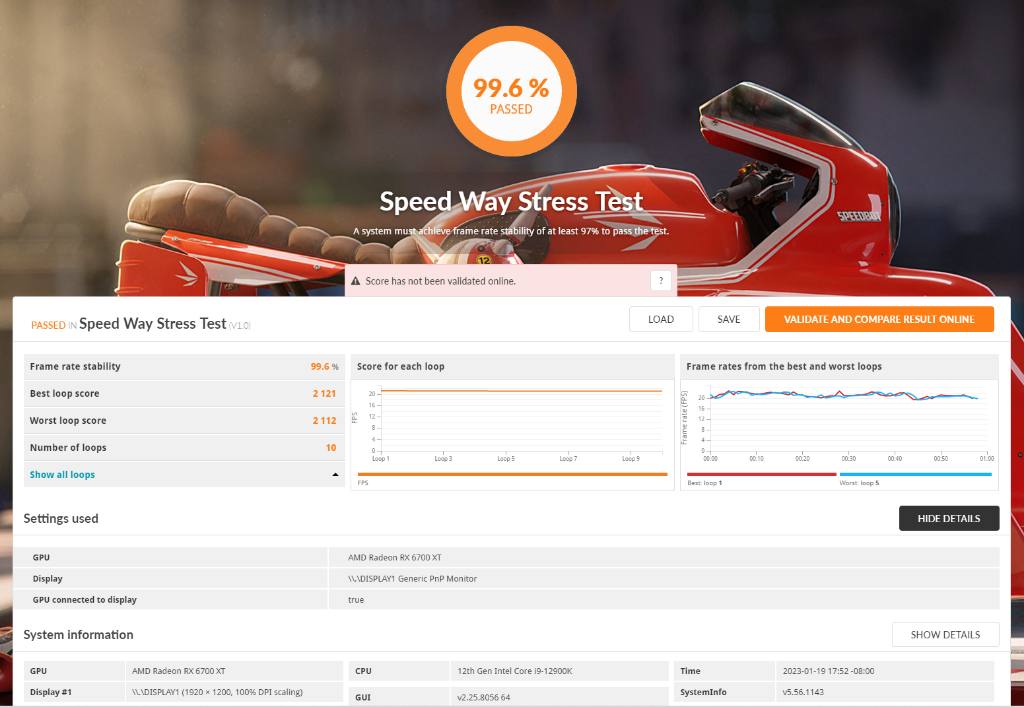Load a saved result with LOAD
This screenshot has height=707, width=1024.
[x=661, y=319]
